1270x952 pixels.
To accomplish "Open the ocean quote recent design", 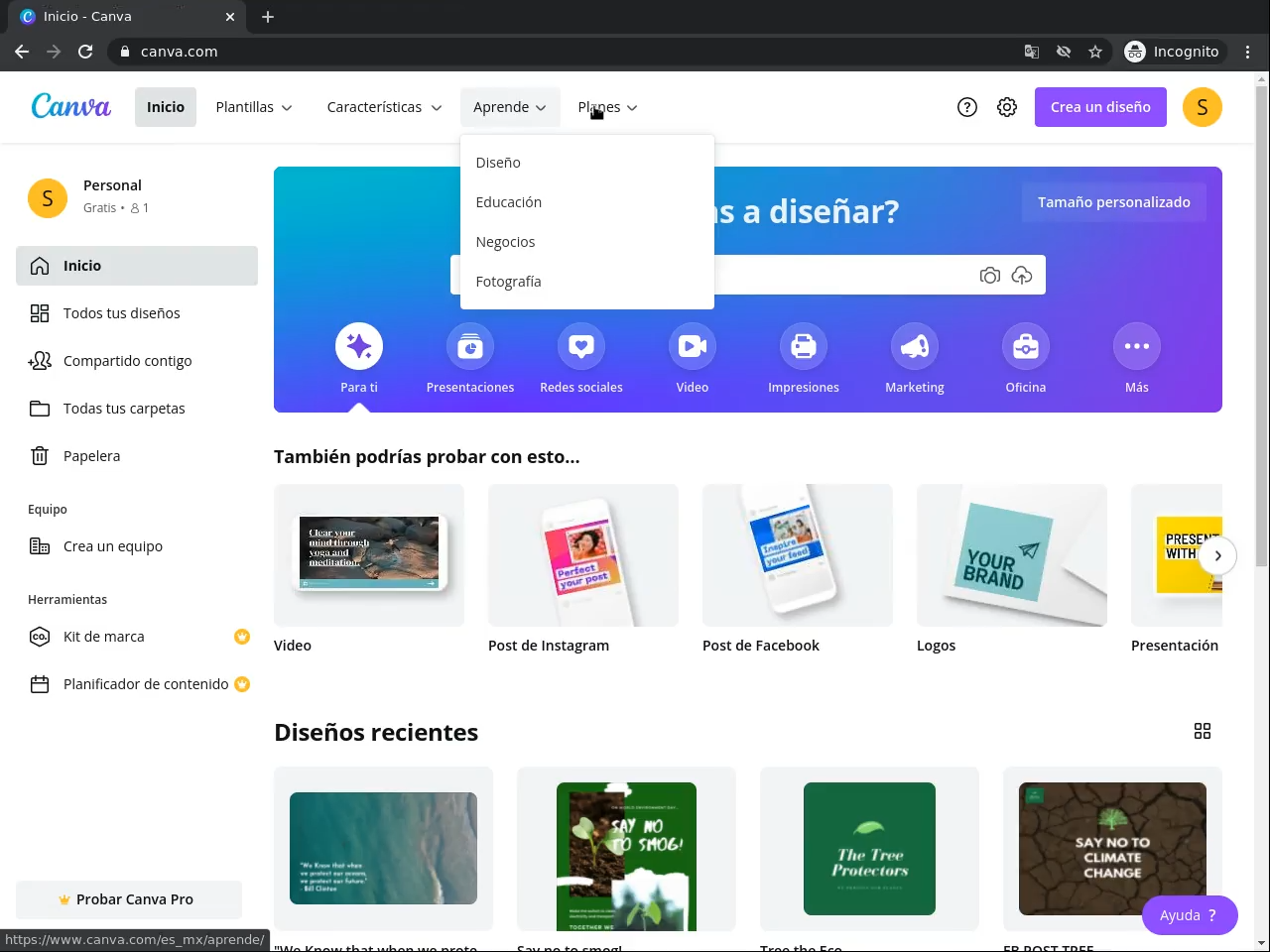I will [x=383, y=849].
